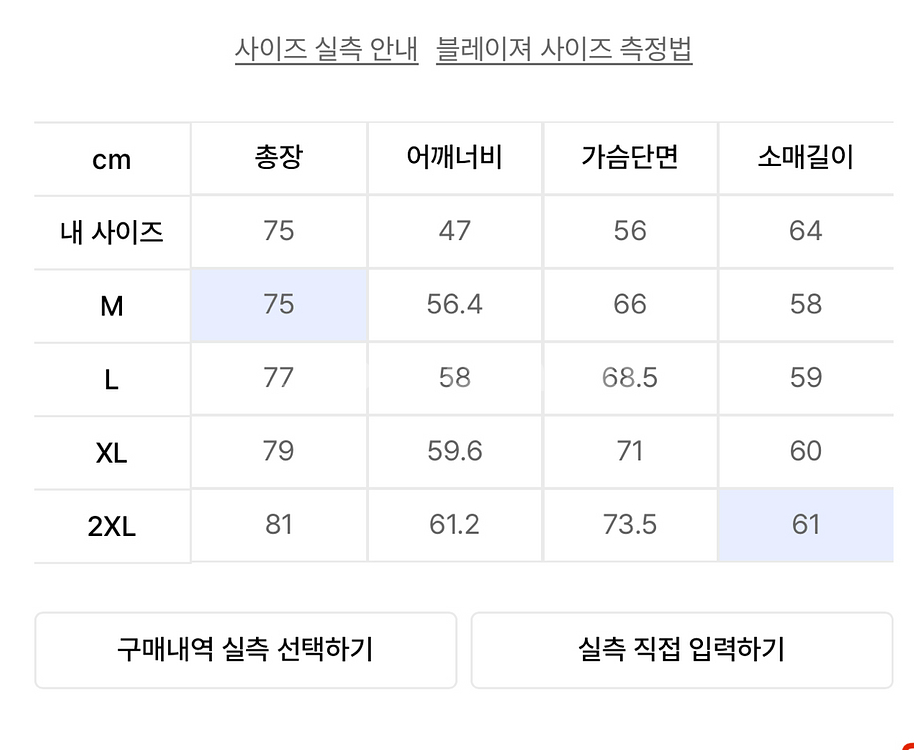Click the 실측 직접 입력하기 button
Viewport: 914px width, 750px height.
tap(681, 650)
